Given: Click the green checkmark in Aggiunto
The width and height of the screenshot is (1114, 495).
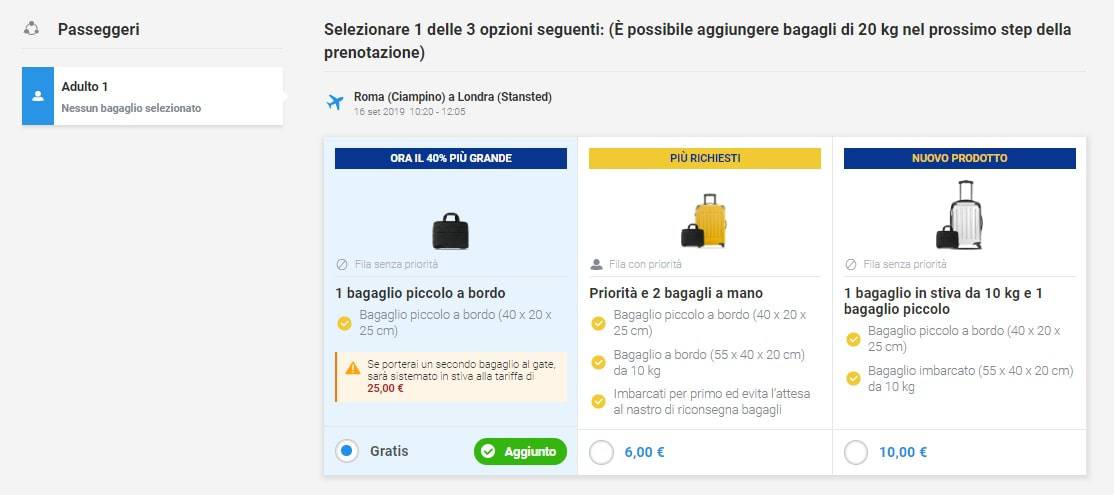Looking at the screenshot, I should coord(488,452).
